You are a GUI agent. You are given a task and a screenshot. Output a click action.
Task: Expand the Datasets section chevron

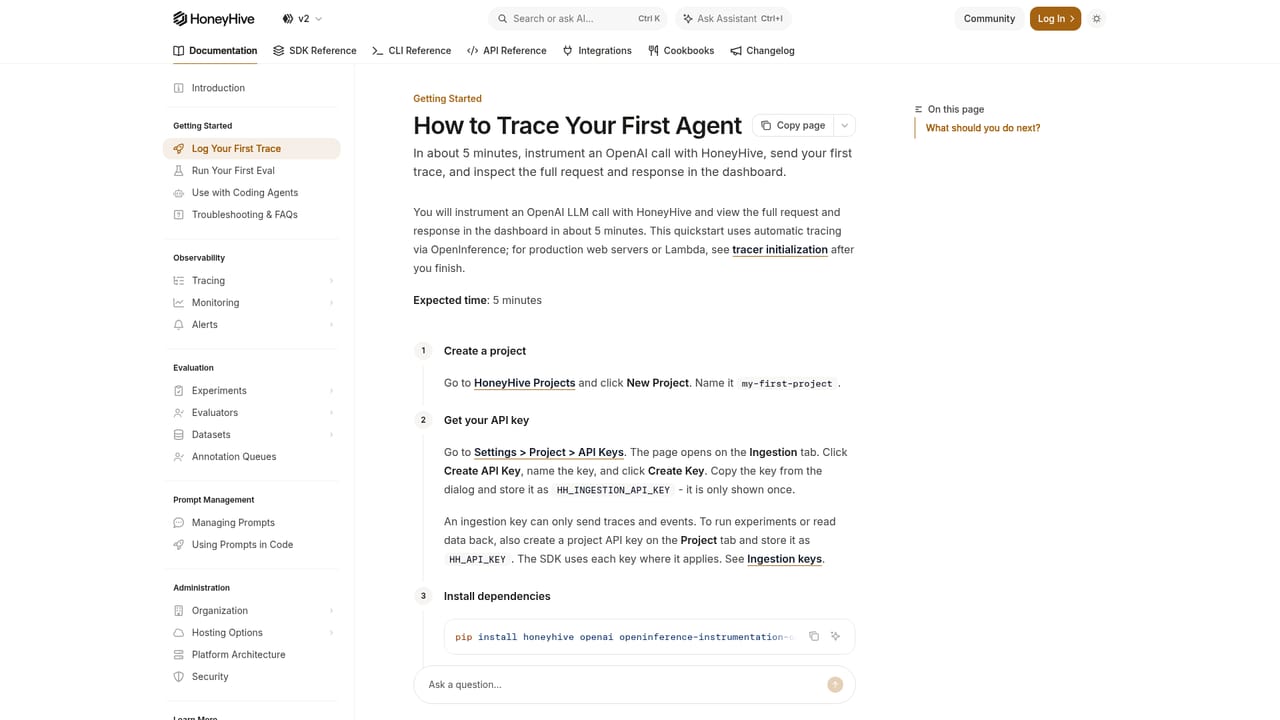pos(331,435)
